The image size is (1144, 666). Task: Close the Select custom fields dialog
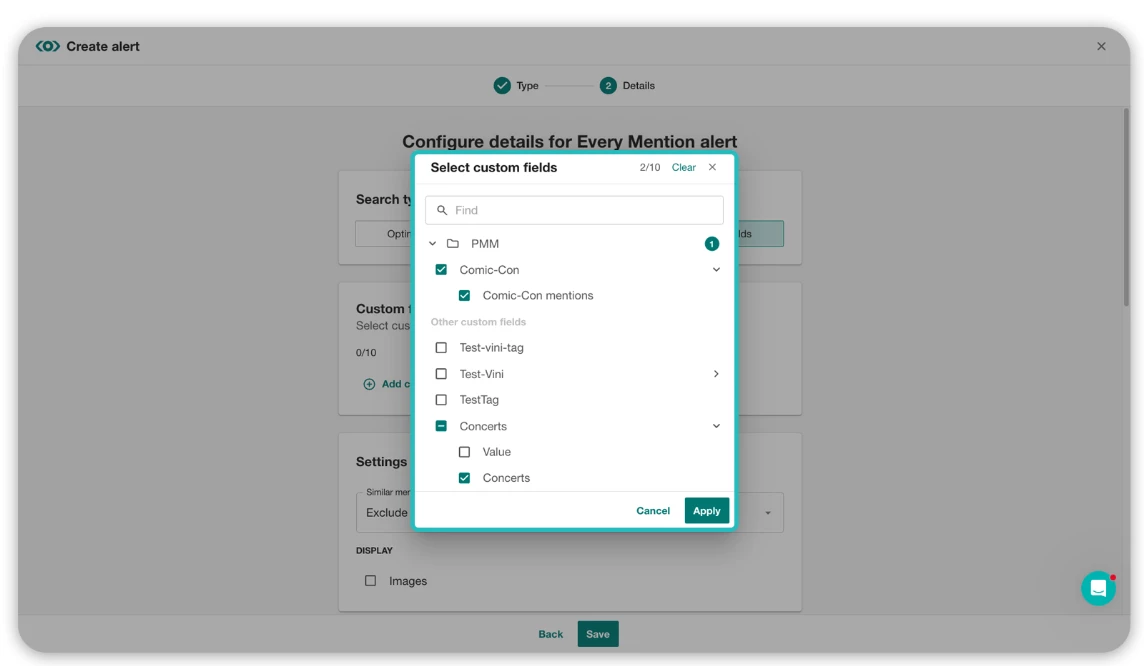tap(712, 167)
